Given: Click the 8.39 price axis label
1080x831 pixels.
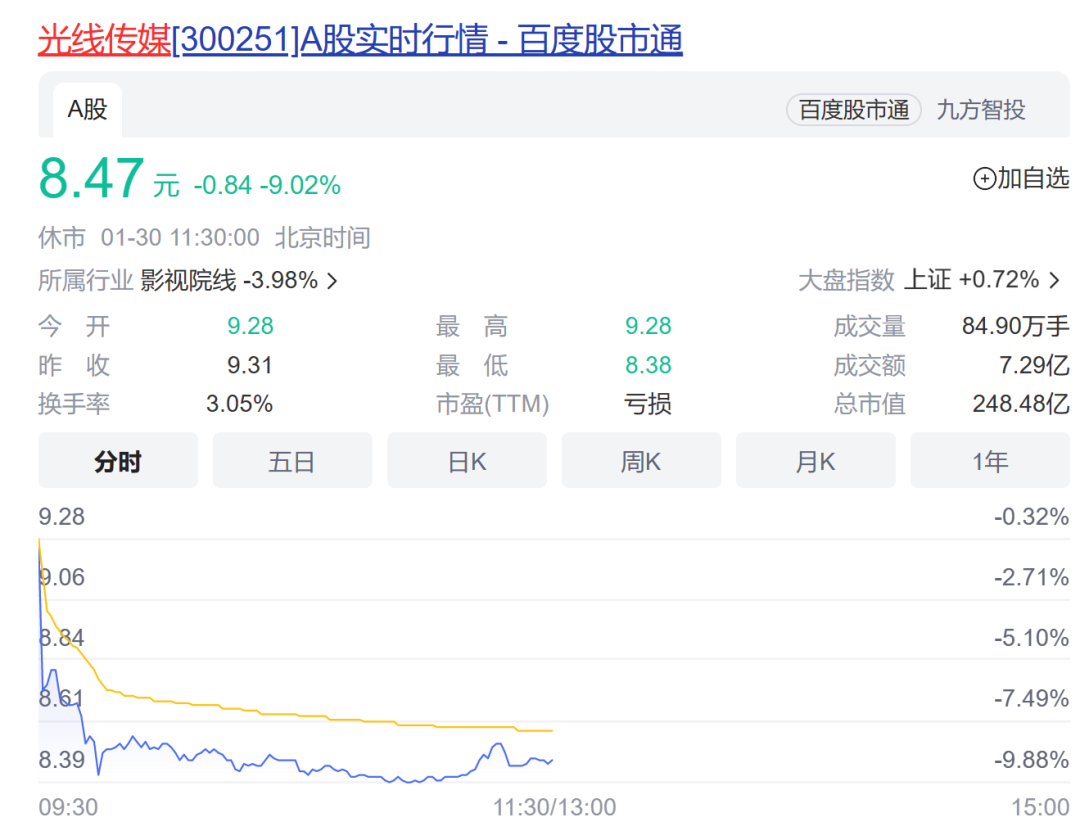Looking at the screenshot, I should pyautogui.click(x=62, y=760).
